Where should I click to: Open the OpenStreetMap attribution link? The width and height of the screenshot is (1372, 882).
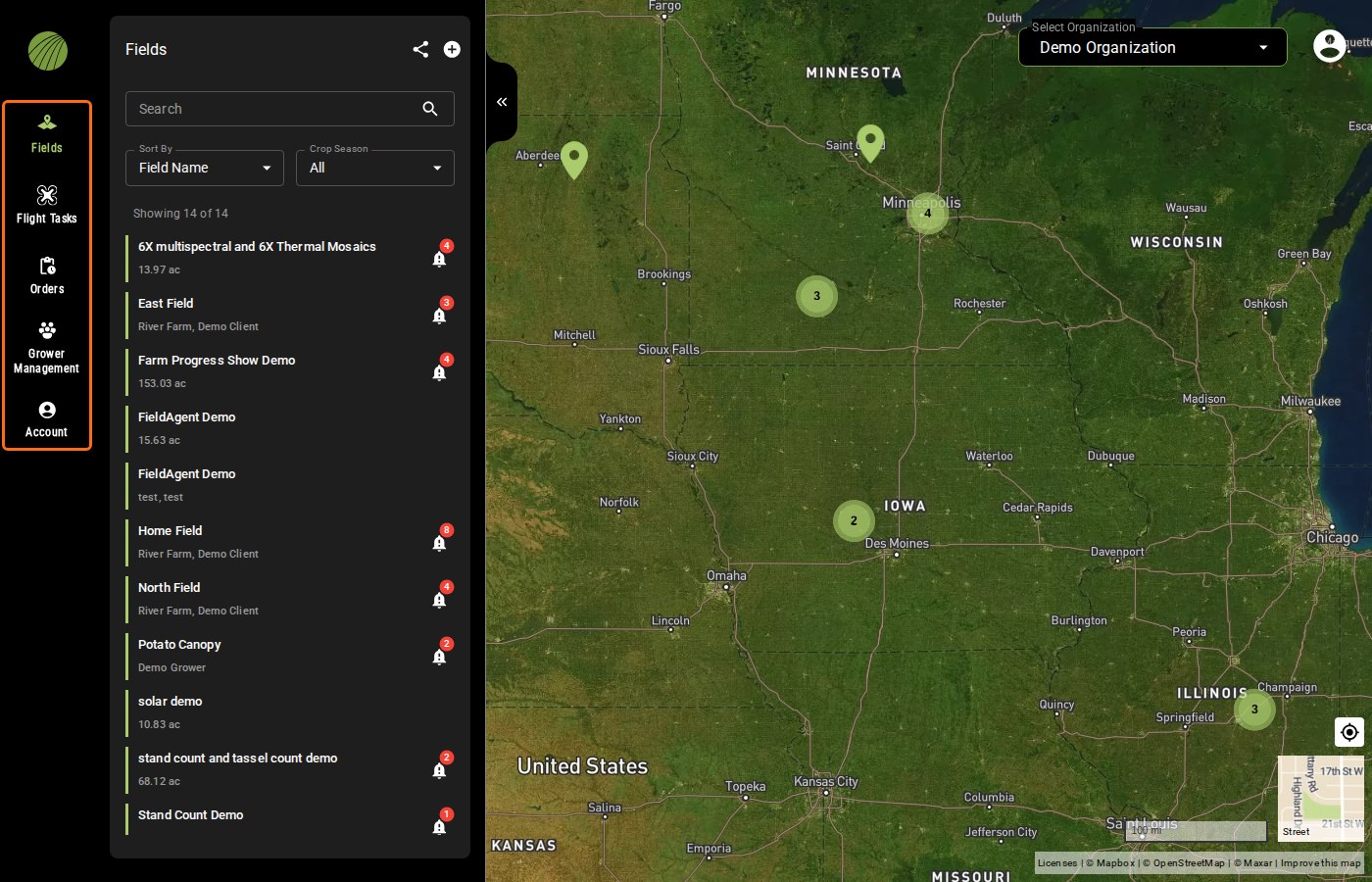point(1184,863)
